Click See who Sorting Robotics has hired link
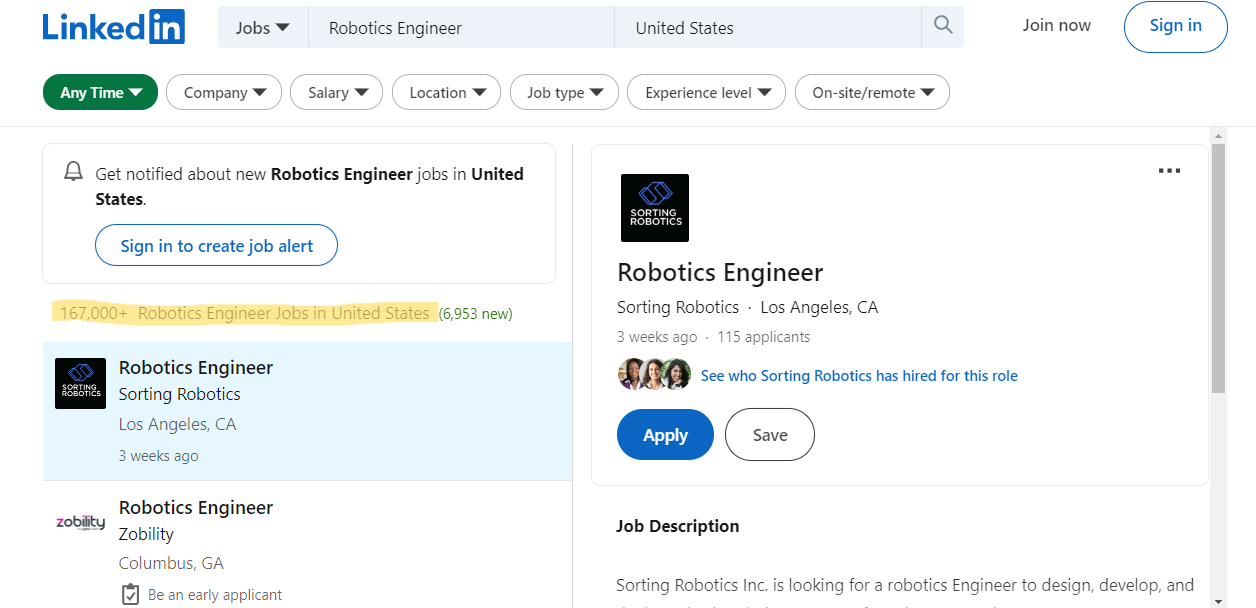This screenshot has height=608, width=1256. (859, 376)
